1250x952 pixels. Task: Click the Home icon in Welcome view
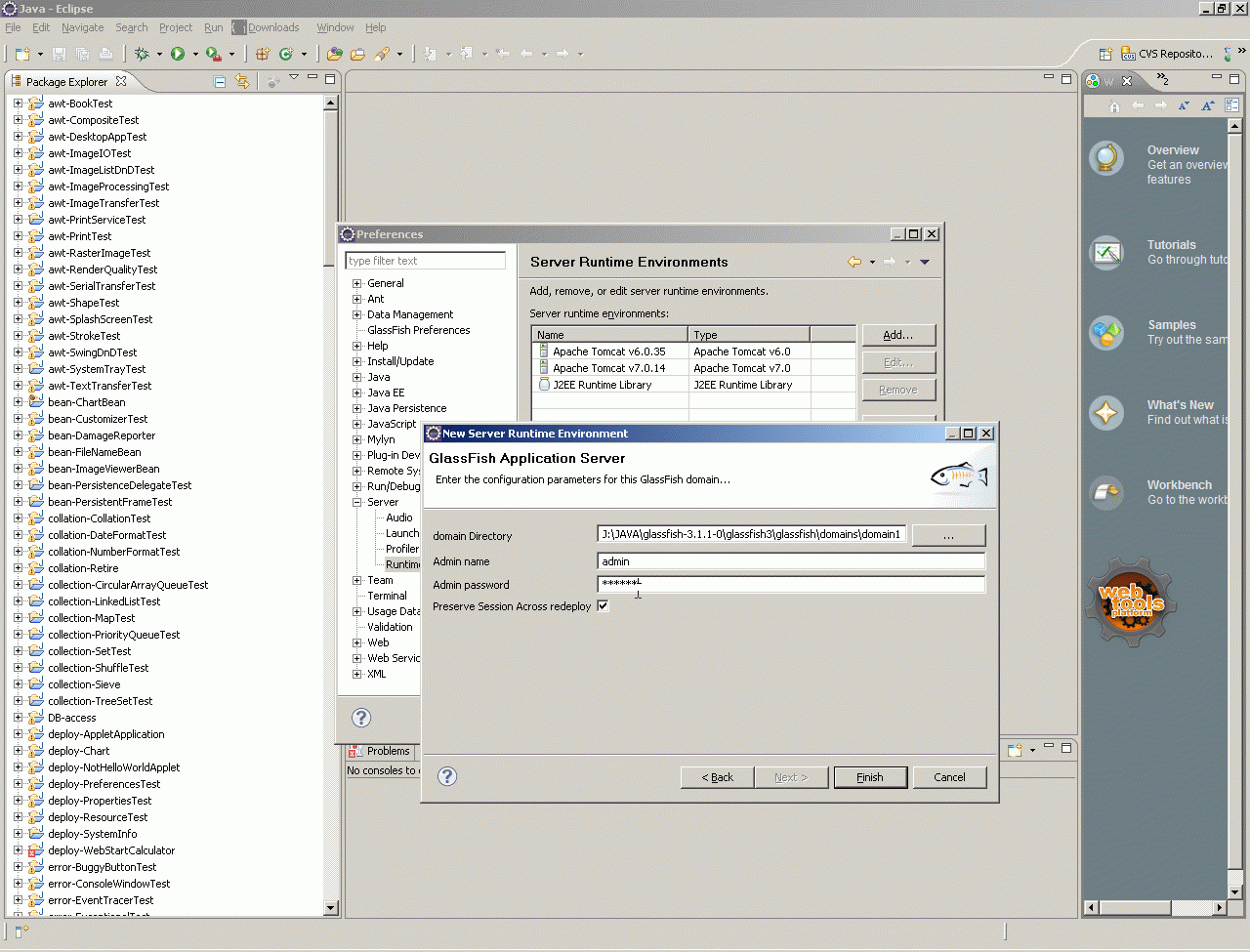[x=1114, y=105]
